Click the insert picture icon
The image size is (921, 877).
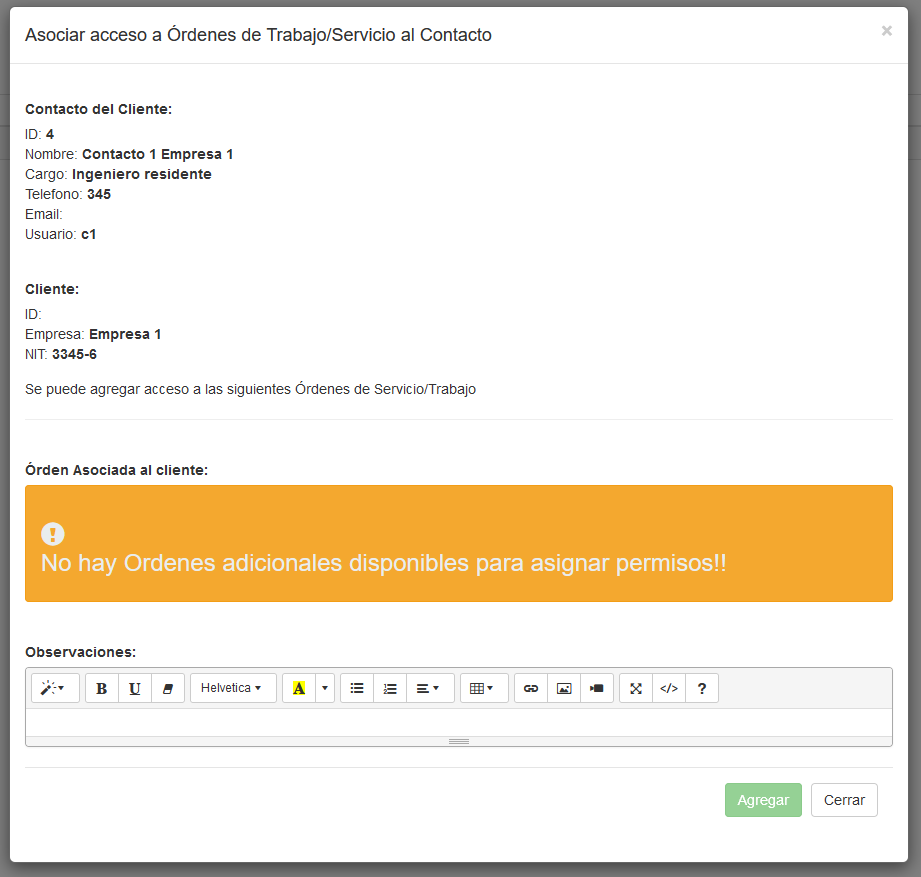pos(564,688)
